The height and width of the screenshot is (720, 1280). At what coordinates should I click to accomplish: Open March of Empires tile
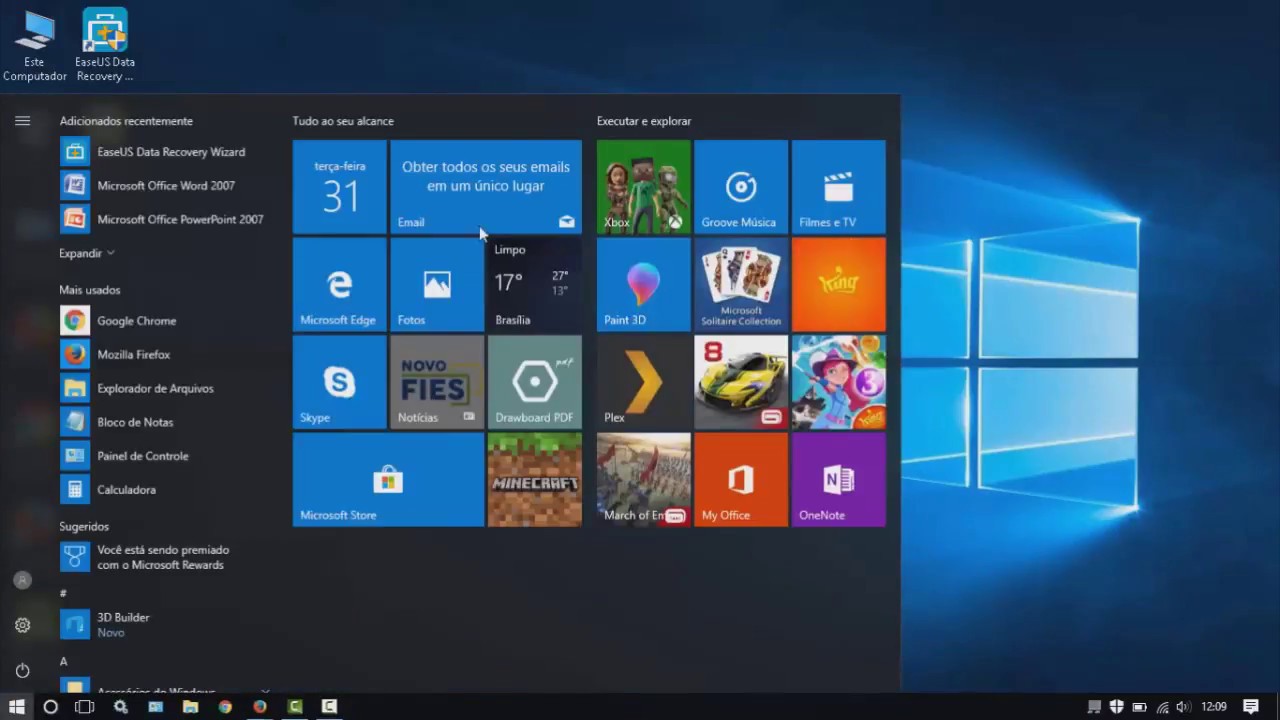[643, 480]
